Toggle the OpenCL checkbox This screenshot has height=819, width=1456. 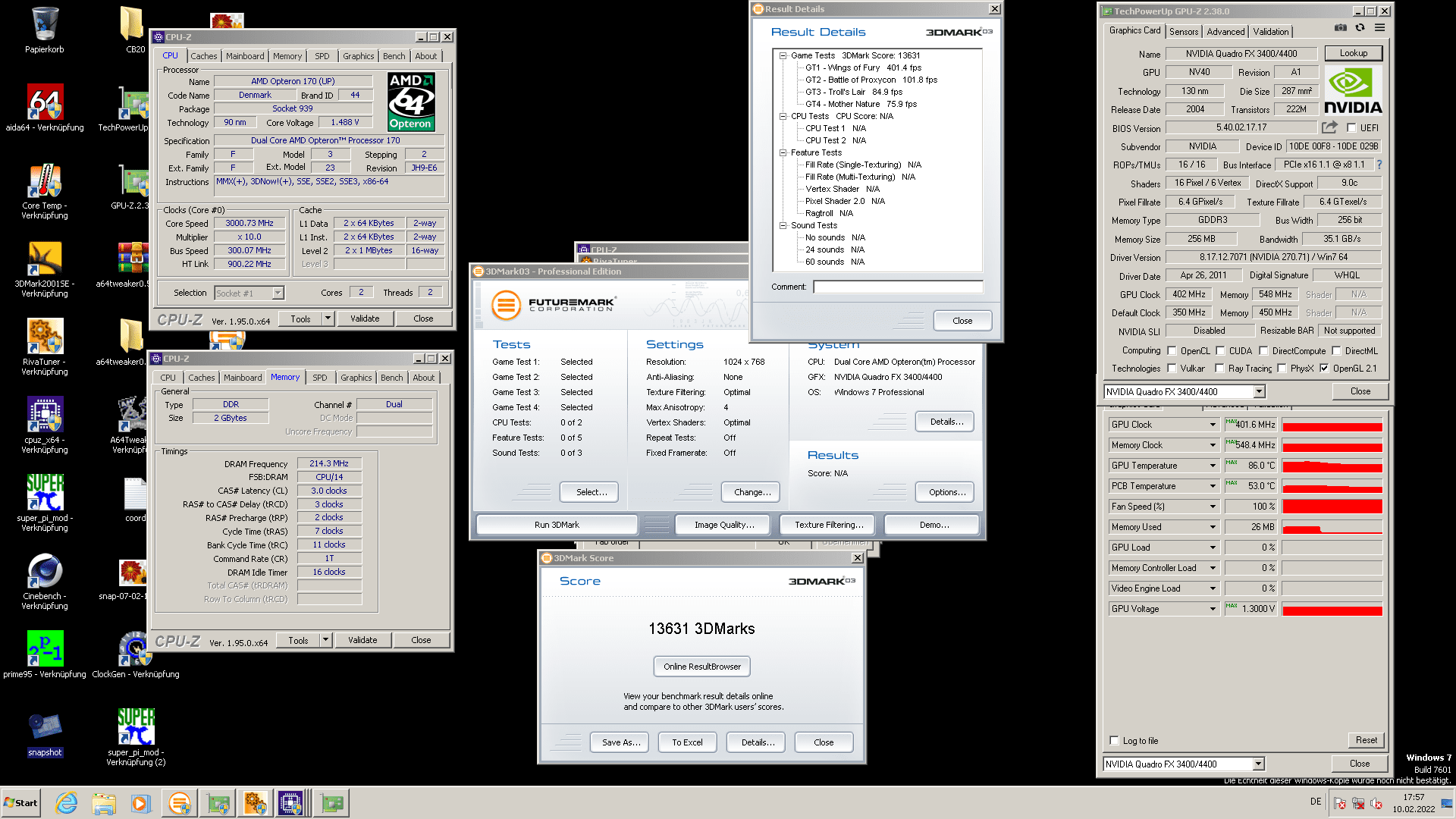click(1172, 351)
